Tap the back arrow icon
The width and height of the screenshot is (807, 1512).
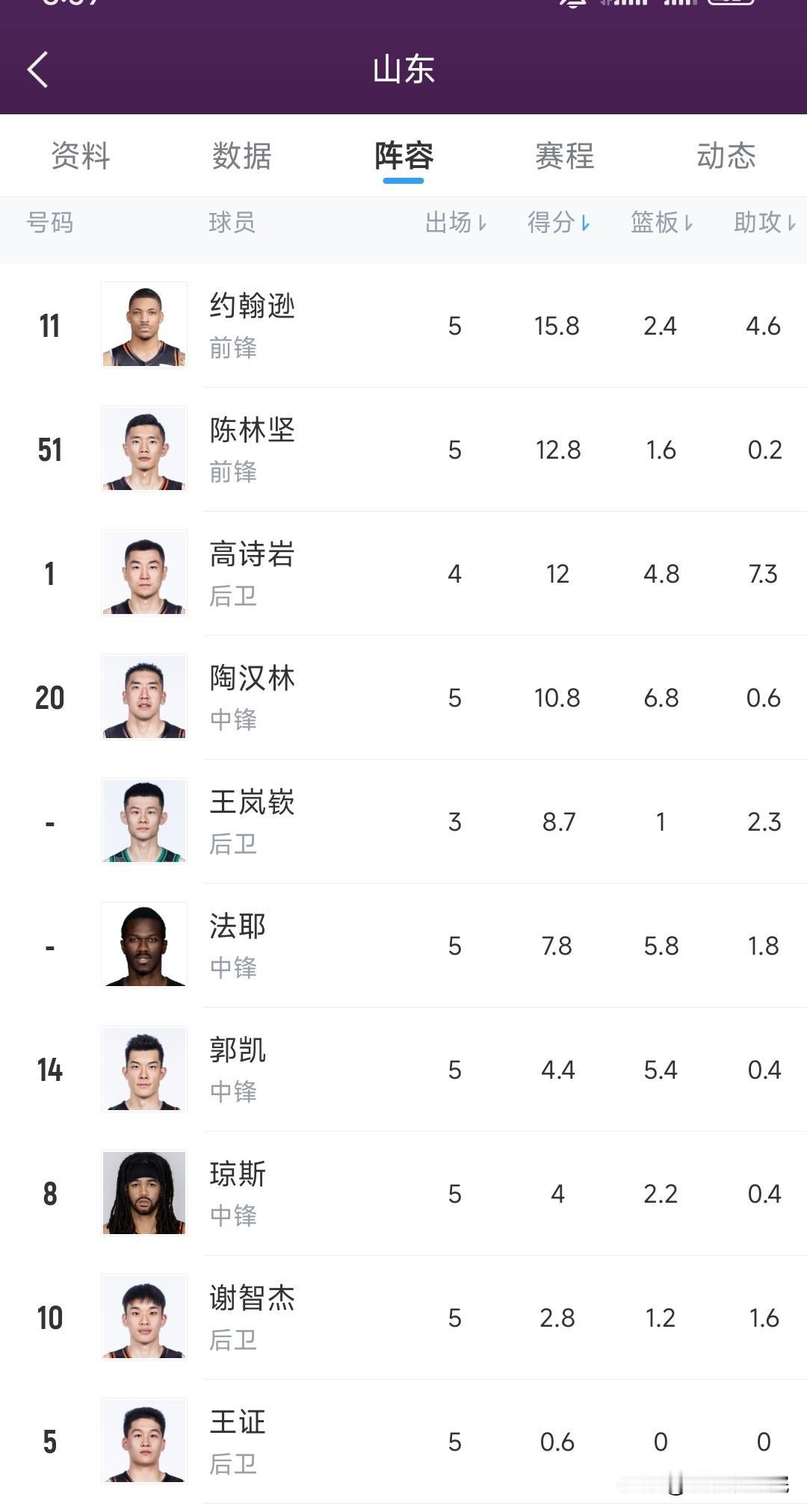pos(38,69)
